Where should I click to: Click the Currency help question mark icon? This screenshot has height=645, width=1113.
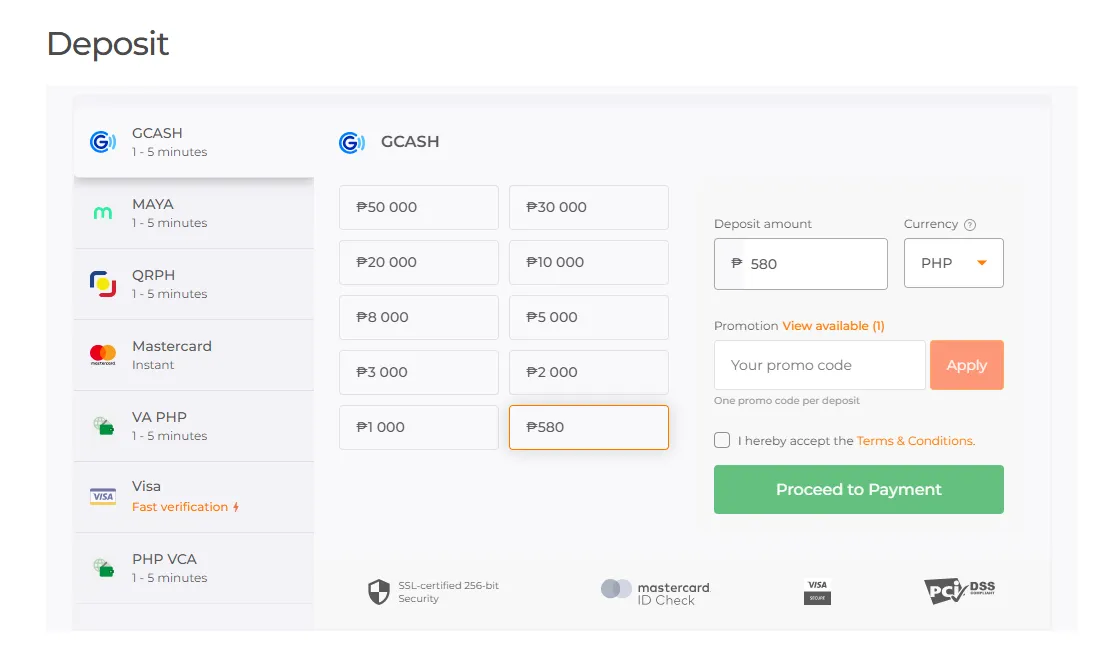pos(970,225)
